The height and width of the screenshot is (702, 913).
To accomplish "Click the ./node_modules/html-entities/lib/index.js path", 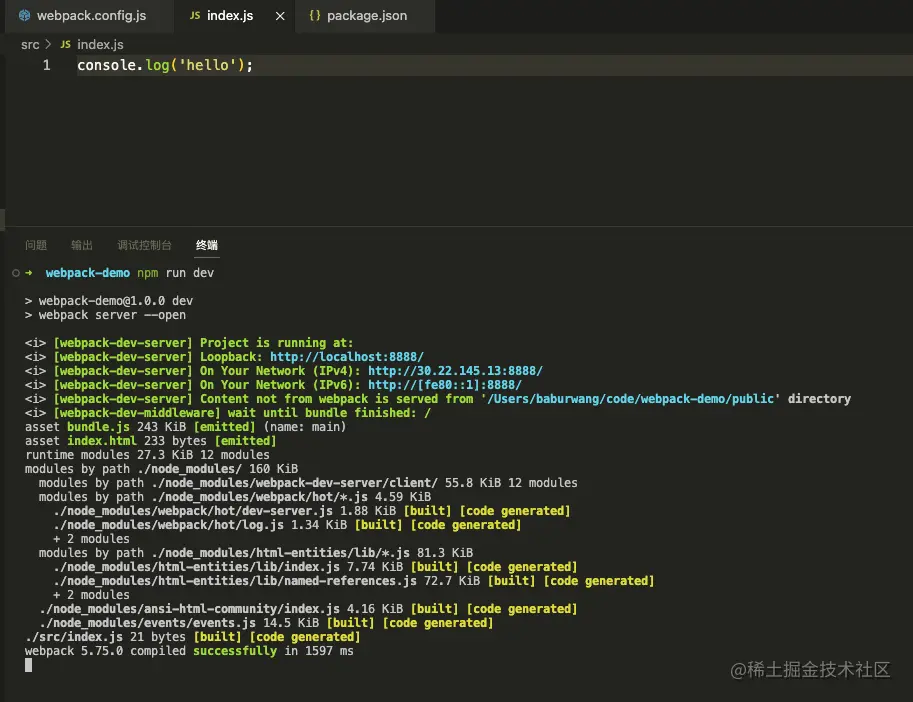I will 196,566.
